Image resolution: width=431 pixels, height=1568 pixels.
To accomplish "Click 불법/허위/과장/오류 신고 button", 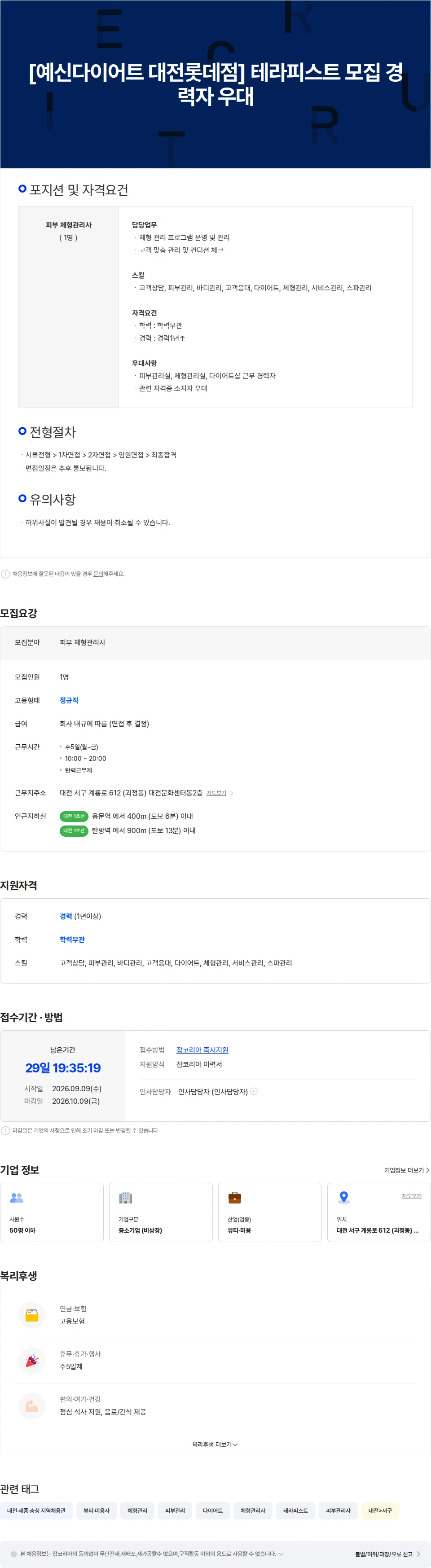I will point(387,1554).
